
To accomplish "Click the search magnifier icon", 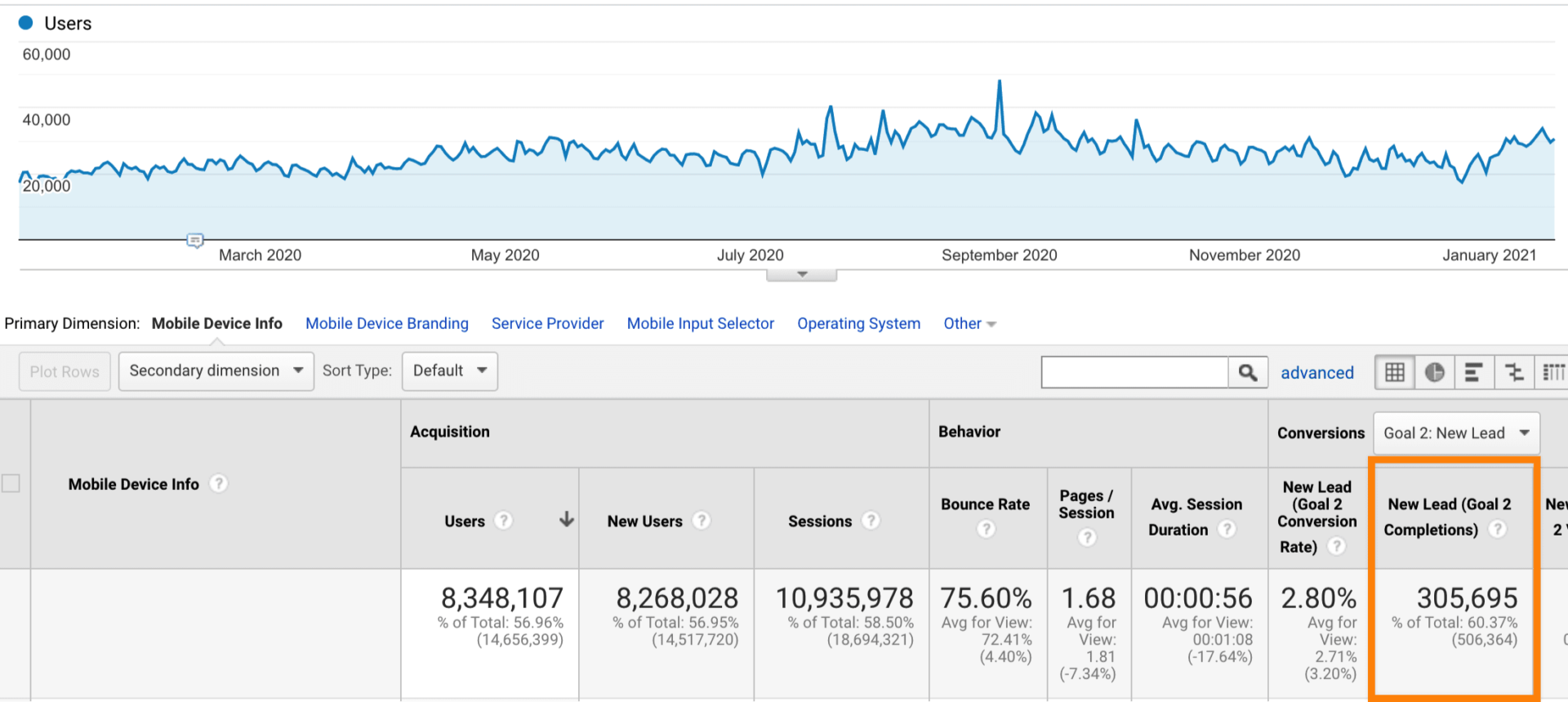I will coord(1248,372).
